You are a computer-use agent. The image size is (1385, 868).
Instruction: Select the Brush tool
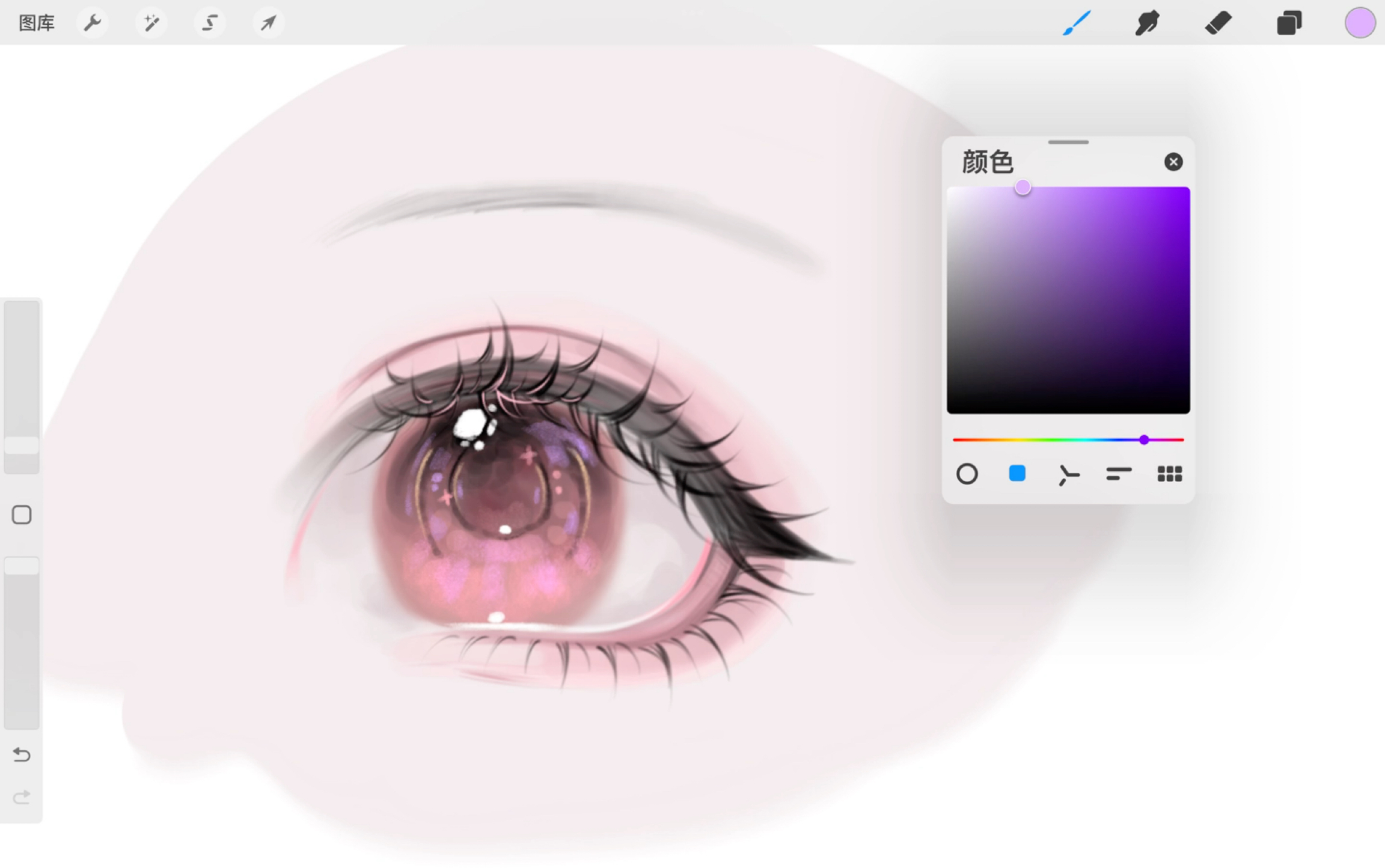pyautogui.click(x=1077, y=23)
